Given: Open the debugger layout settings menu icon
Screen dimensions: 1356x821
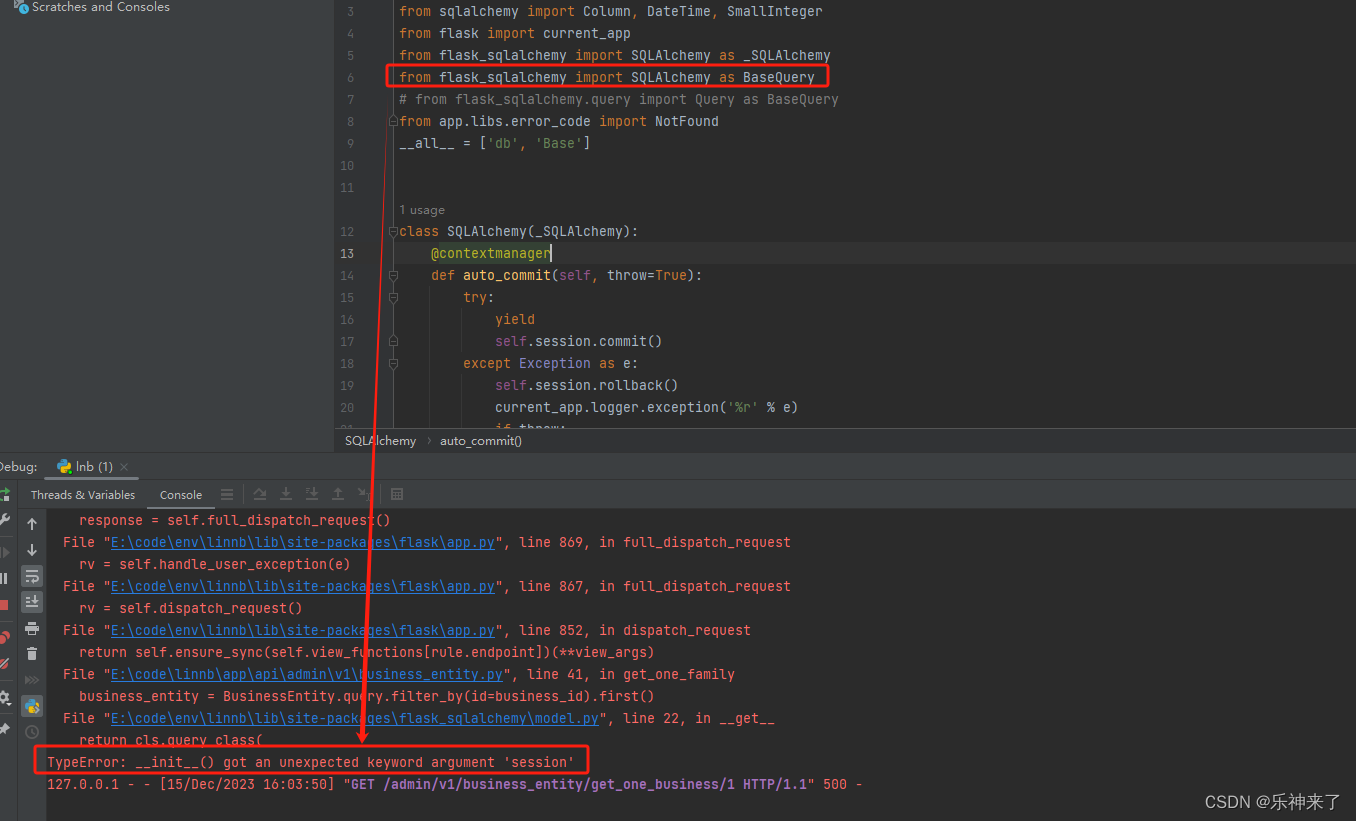Looking at the screenshot, I should point(227,494).
